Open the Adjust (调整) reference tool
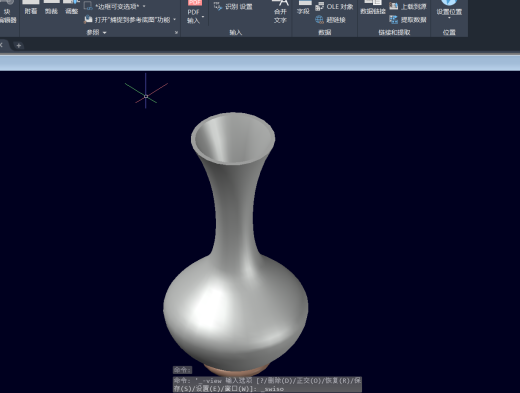The image size is (520, 393). [71, 8]
